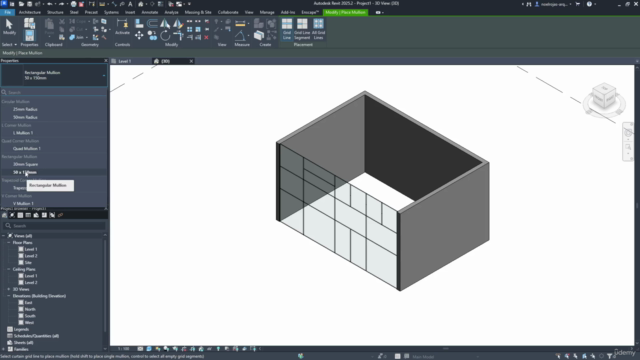Switch to the Structure ribbon tab

click(55, 12)
